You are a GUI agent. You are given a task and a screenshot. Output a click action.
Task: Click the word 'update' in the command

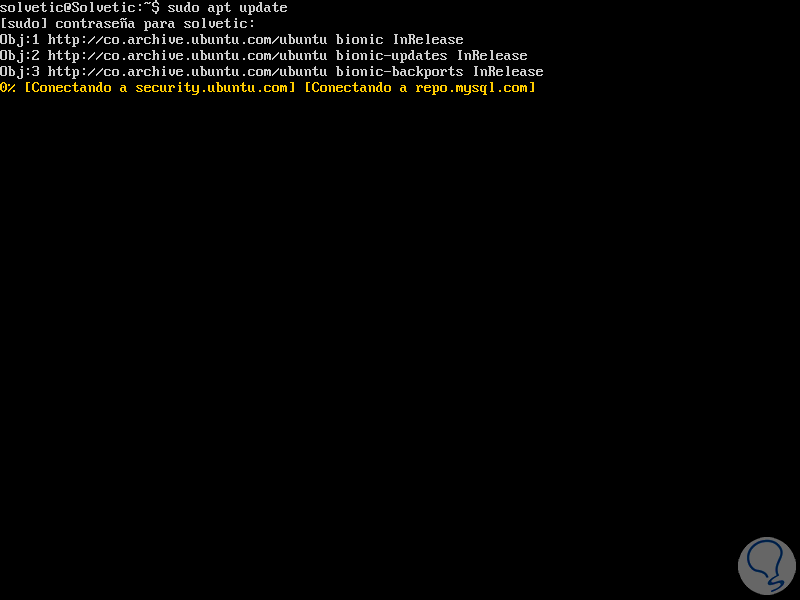[x=263, y=8]
